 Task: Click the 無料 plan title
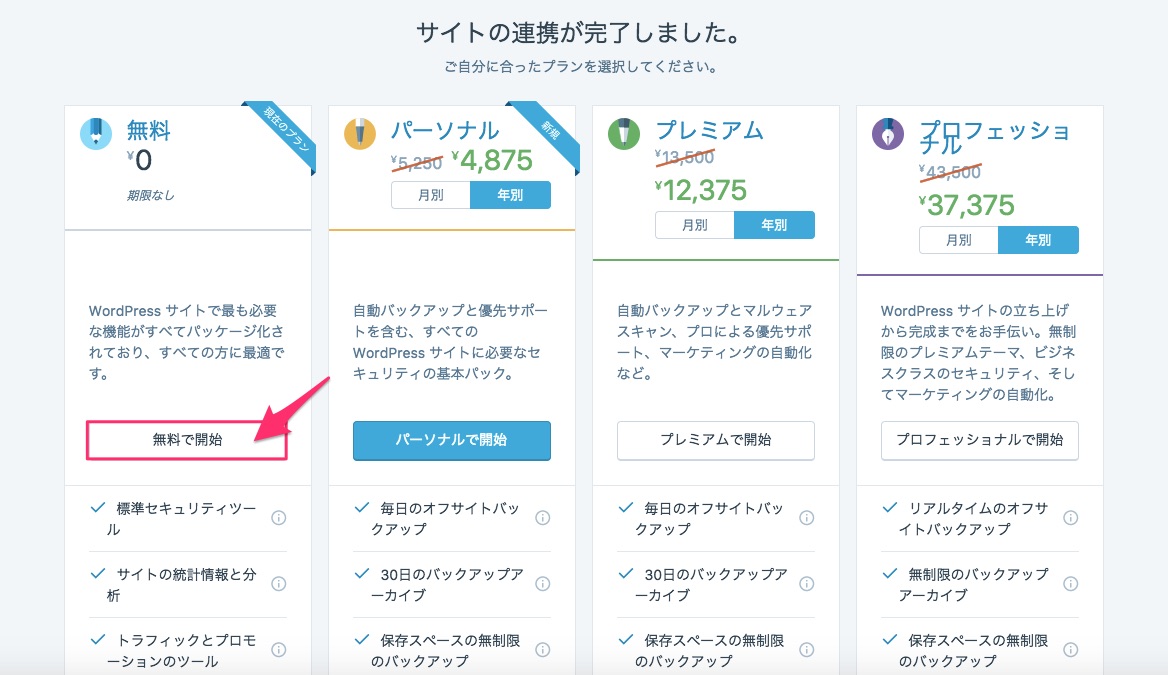[148, 130]
